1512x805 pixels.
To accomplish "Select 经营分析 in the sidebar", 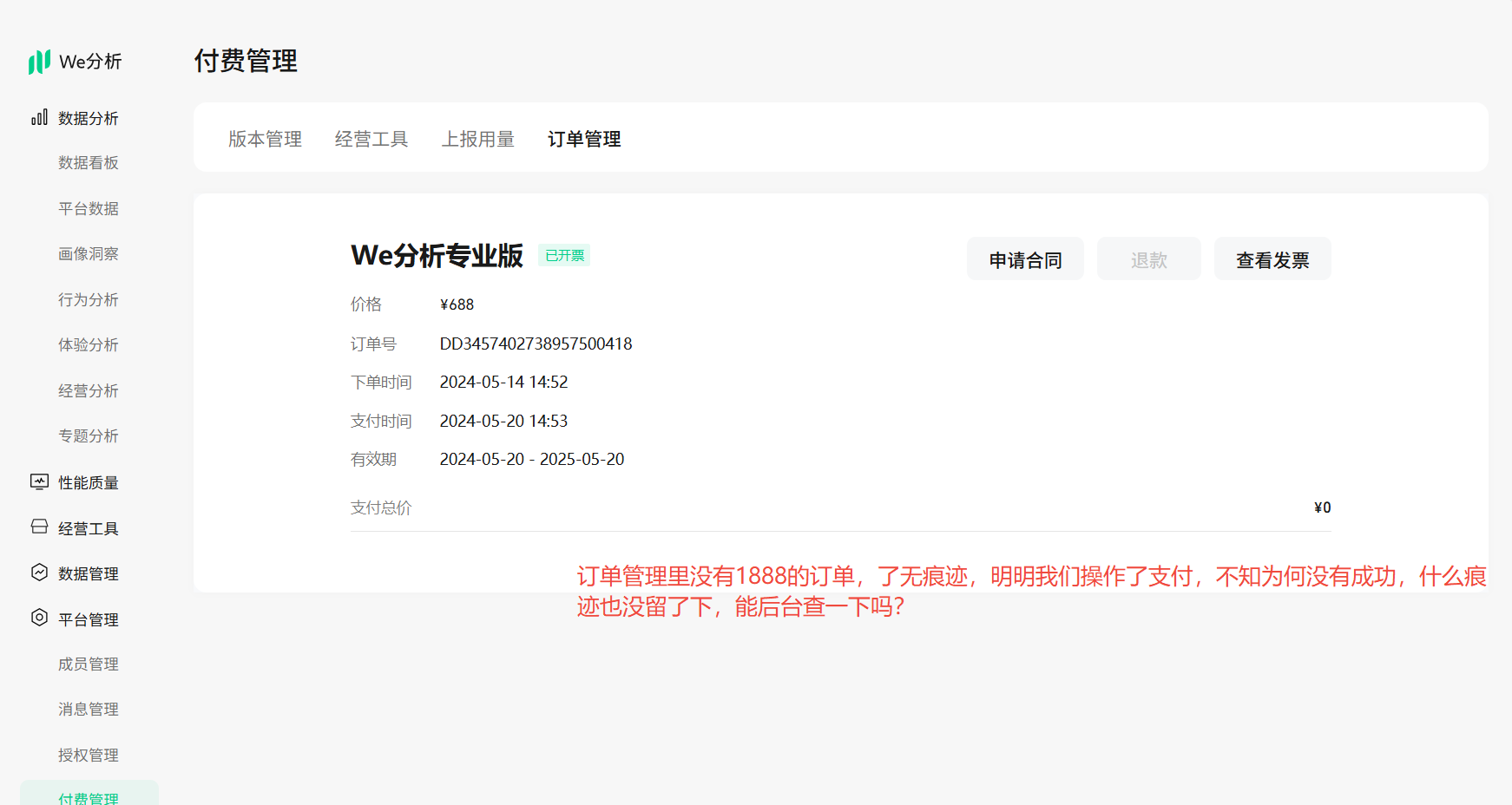I will (x=89, y=391).
